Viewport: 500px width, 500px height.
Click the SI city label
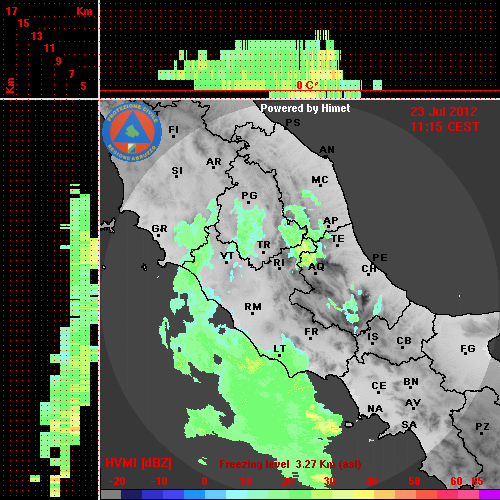click(x=177, y=171)
